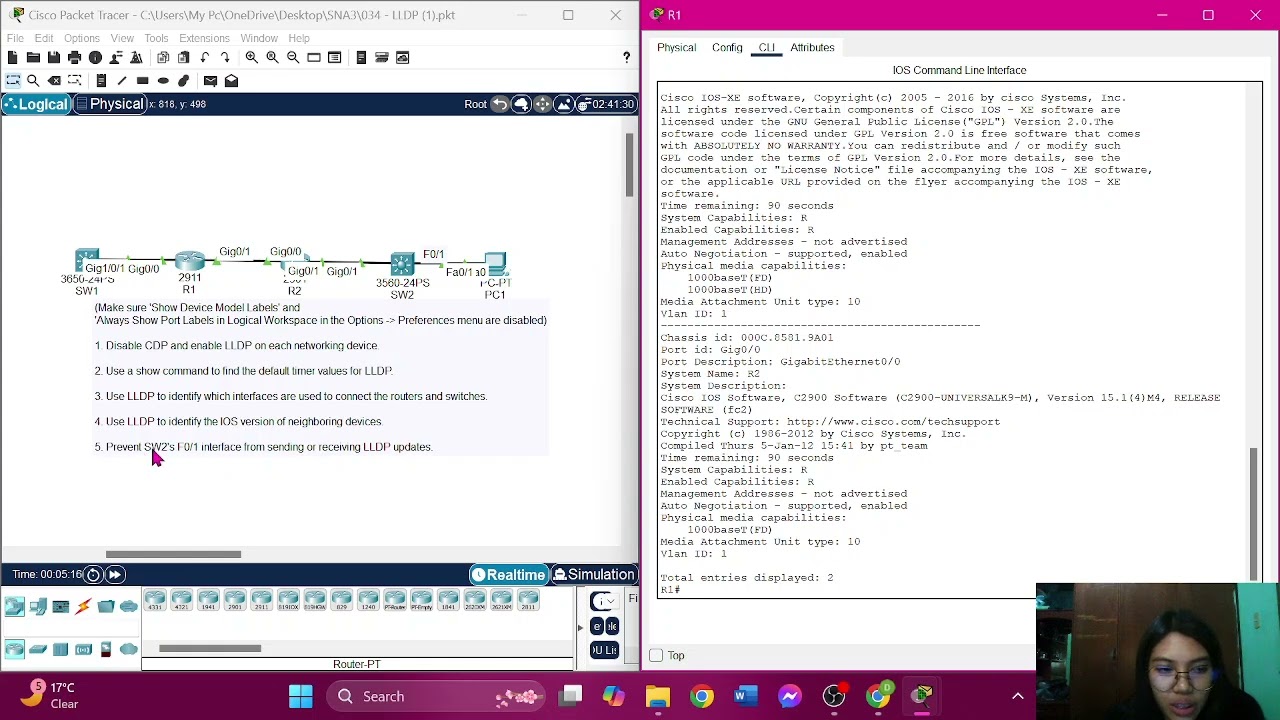The image size is (1280, 720).
Task: Open File Explorer from taskbar
Action: click(x=658, y=696)
